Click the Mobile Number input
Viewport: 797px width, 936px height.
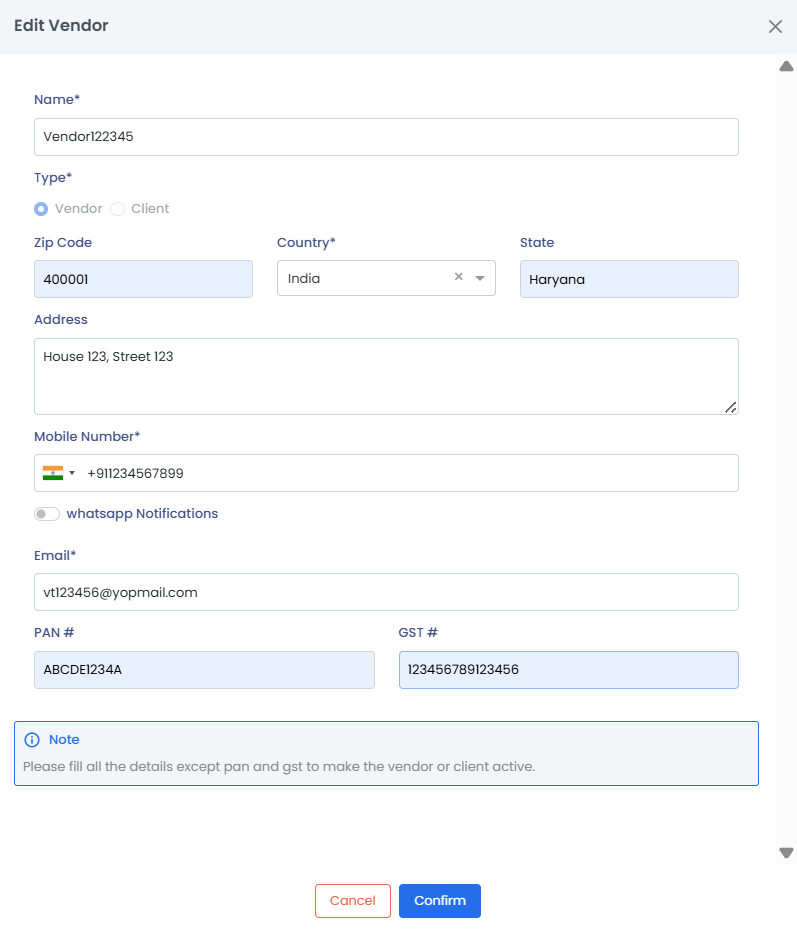pos(410,473)
